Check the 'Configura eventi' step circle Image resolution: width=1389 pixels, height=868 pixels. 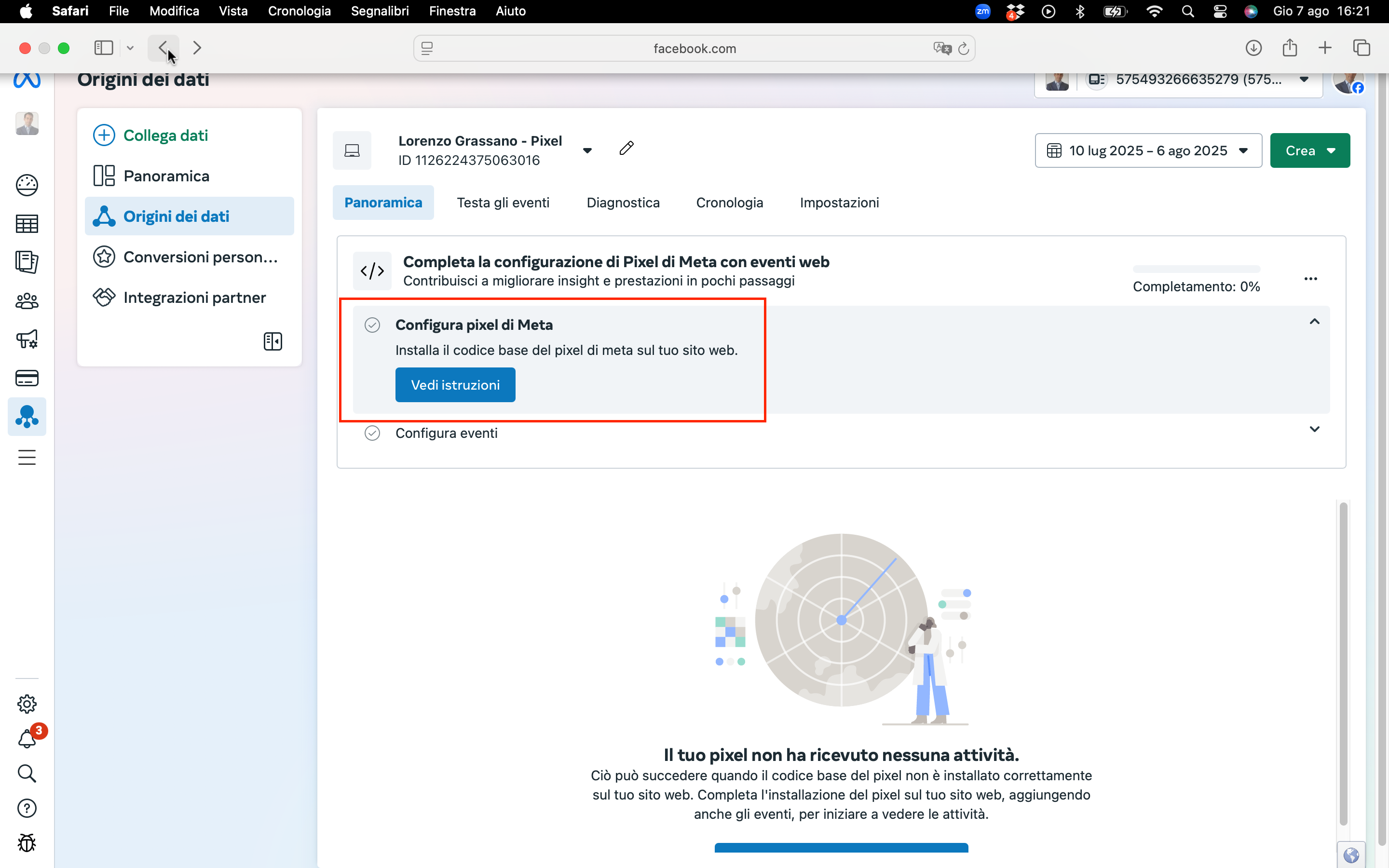coord(372,433)
